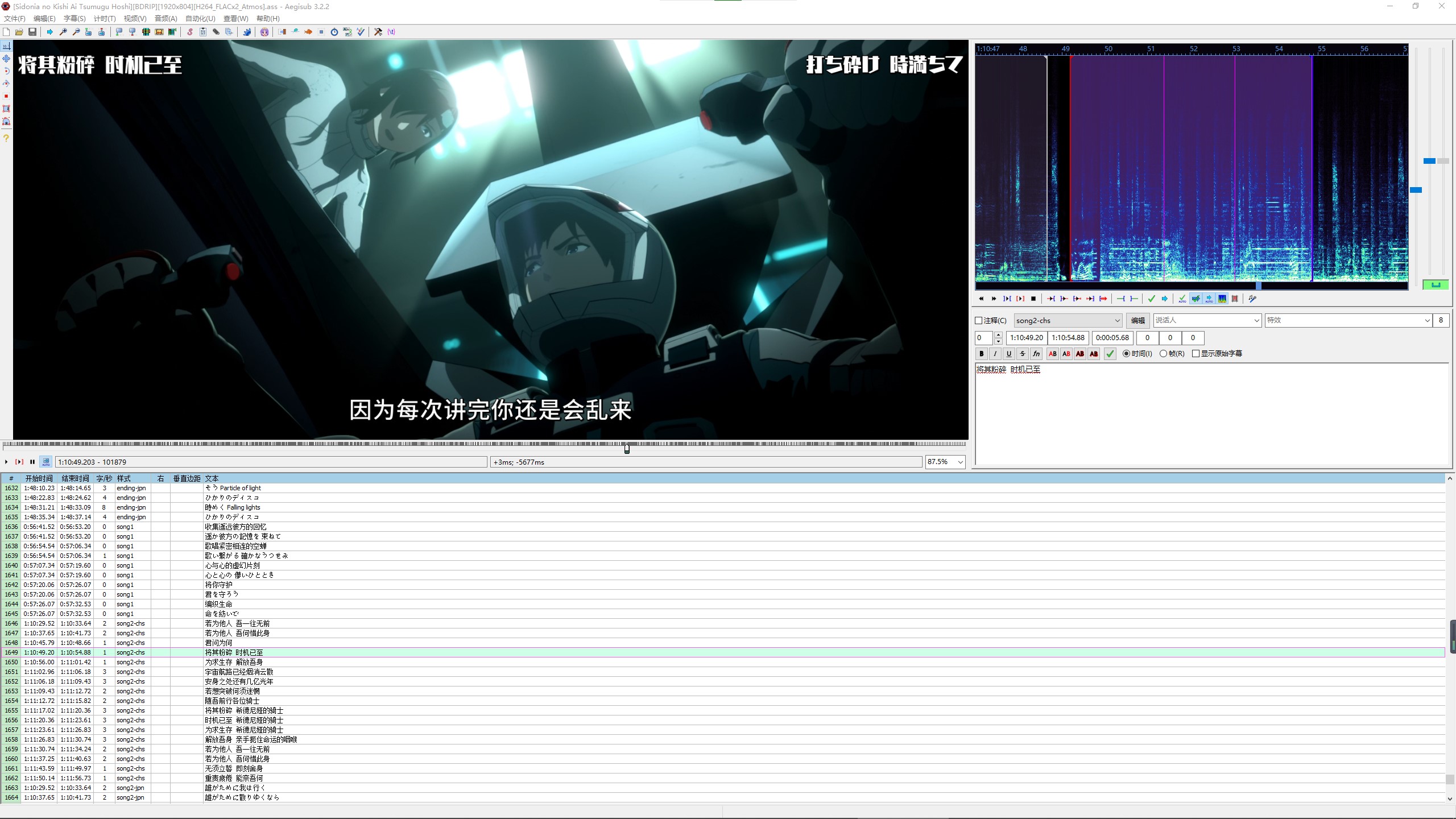
Task: Open the Timing Post-Processor clock icon
Action: pyautogui.click(x=334, y=32)
